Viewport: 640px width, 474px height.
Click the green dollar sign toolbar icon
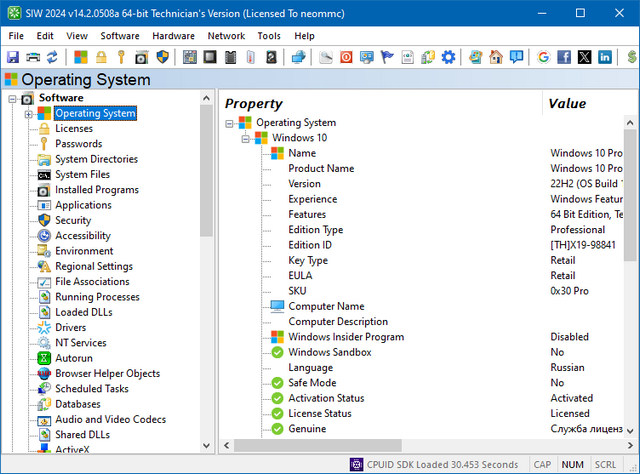point(632,57)
